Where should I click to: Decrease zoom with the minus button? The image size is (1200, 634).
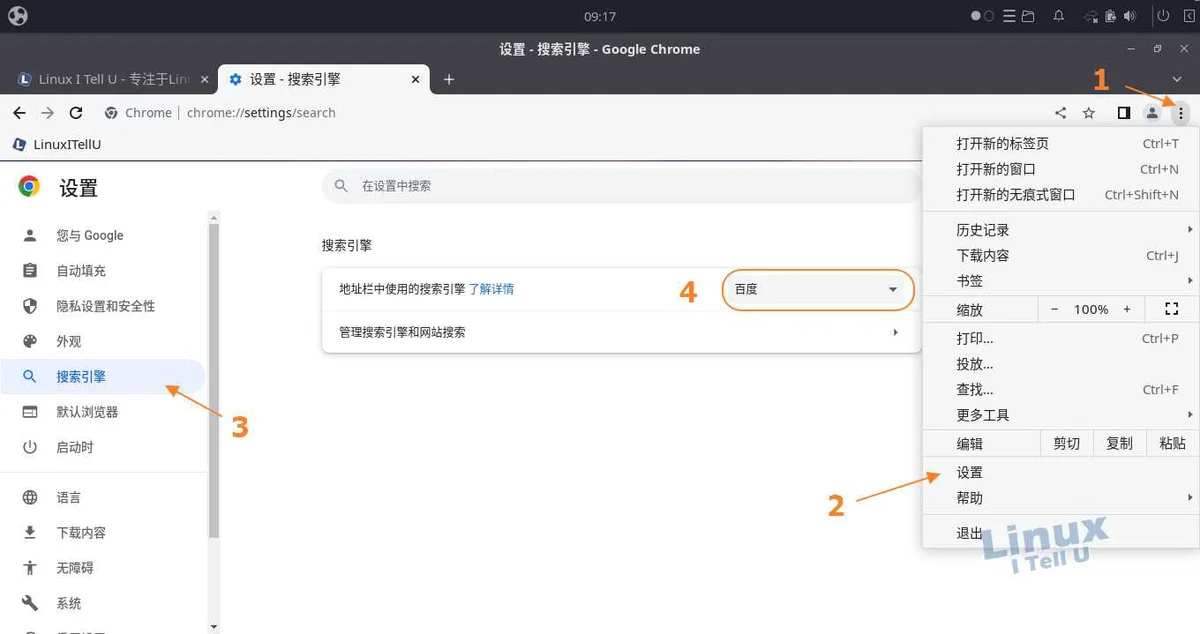coord(1054,310)
